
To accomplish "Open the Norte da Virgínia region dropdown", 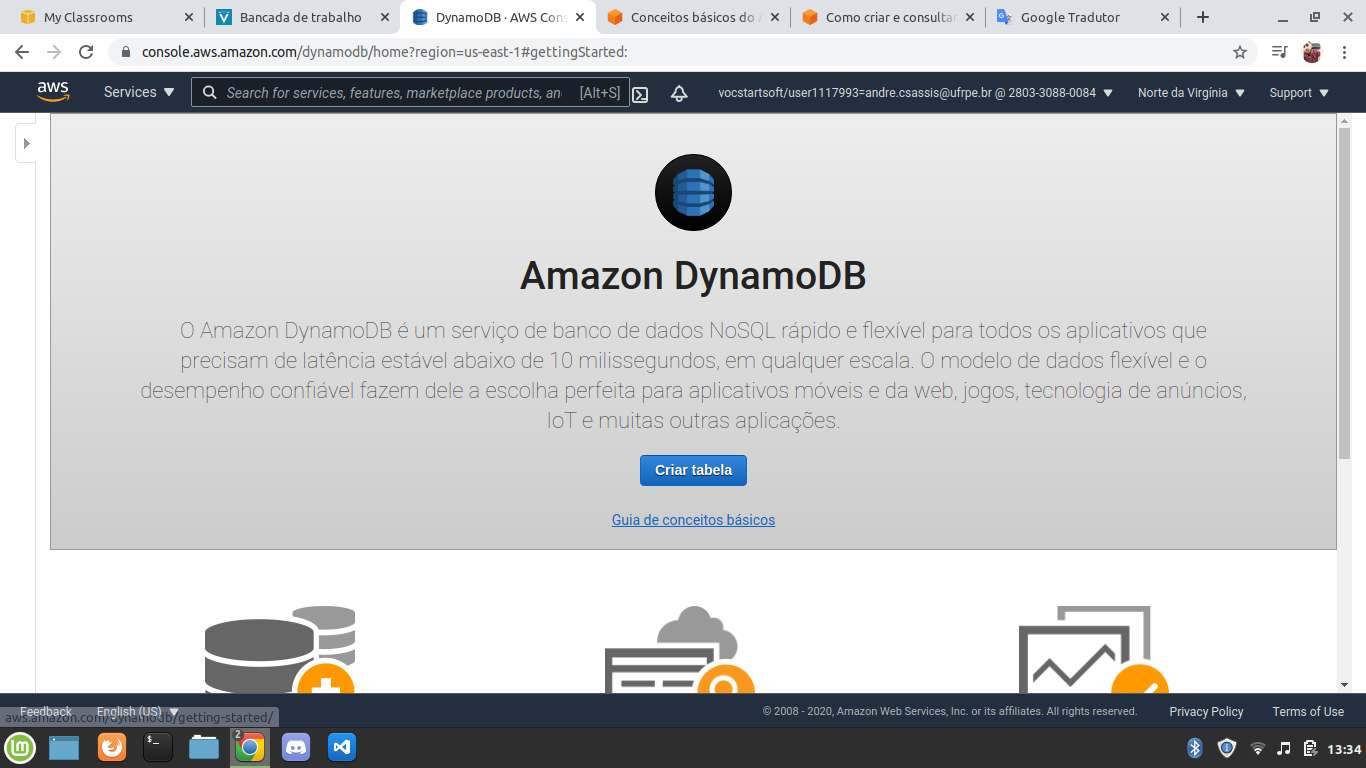I will coord(1190,93).
